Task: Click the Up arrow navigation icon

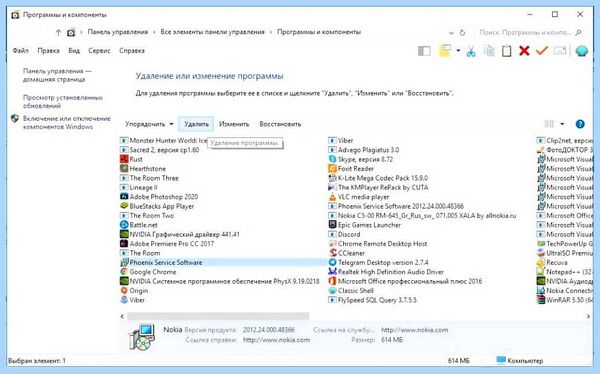Action: [58, 33]
